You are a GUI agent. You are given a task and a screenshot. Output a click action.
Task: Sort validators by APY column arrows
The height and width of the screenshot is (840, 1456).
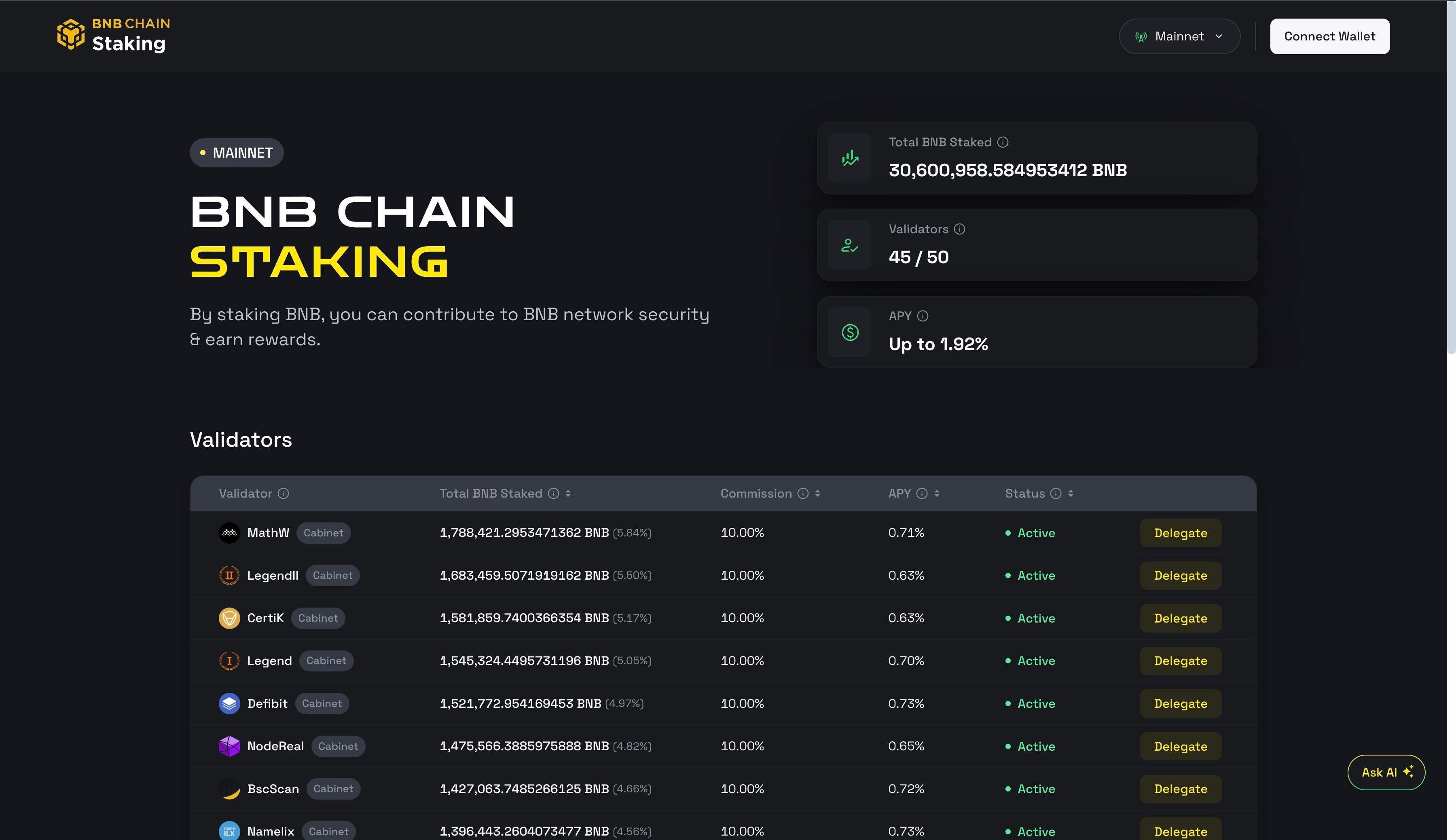point(937,494)
